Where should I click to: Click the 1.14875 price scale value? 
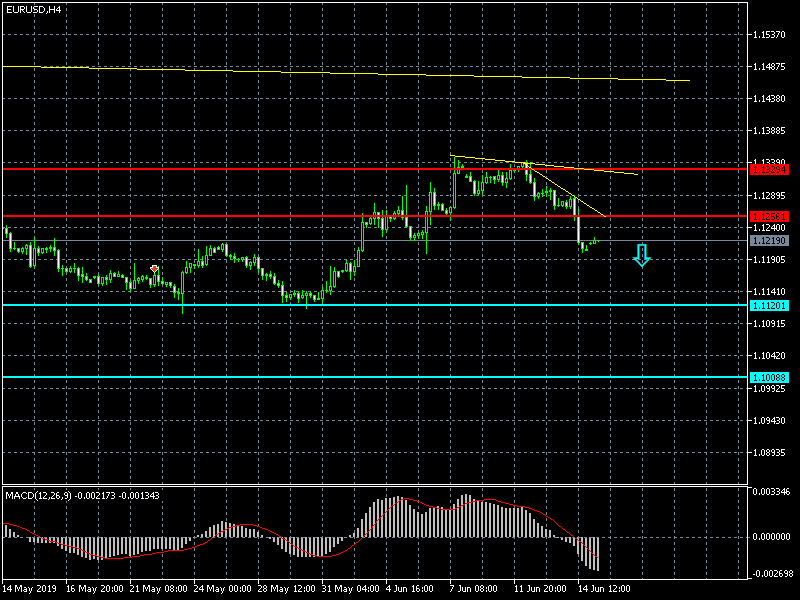tap(769, 67)
